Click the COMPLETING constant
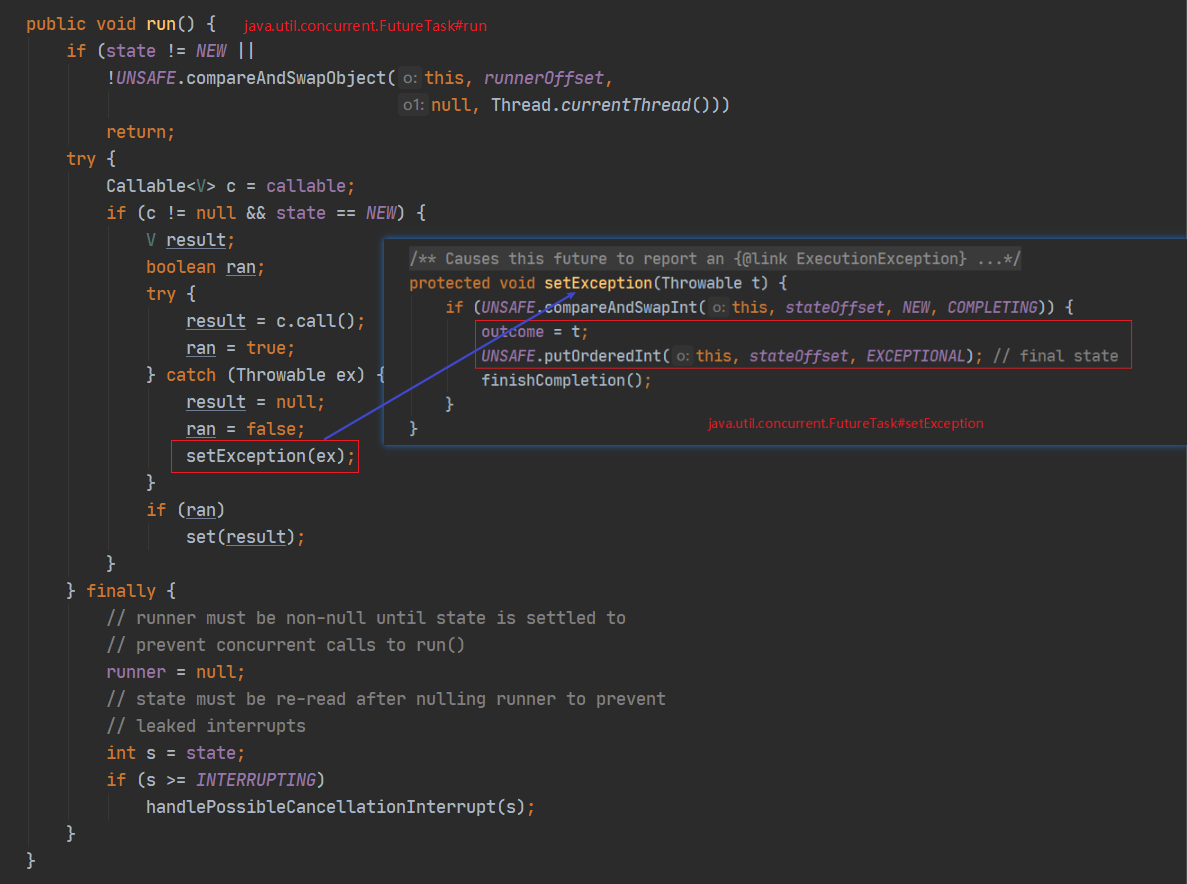Image resolution: width=1187 pixels, height=884 pixels. 992,307
